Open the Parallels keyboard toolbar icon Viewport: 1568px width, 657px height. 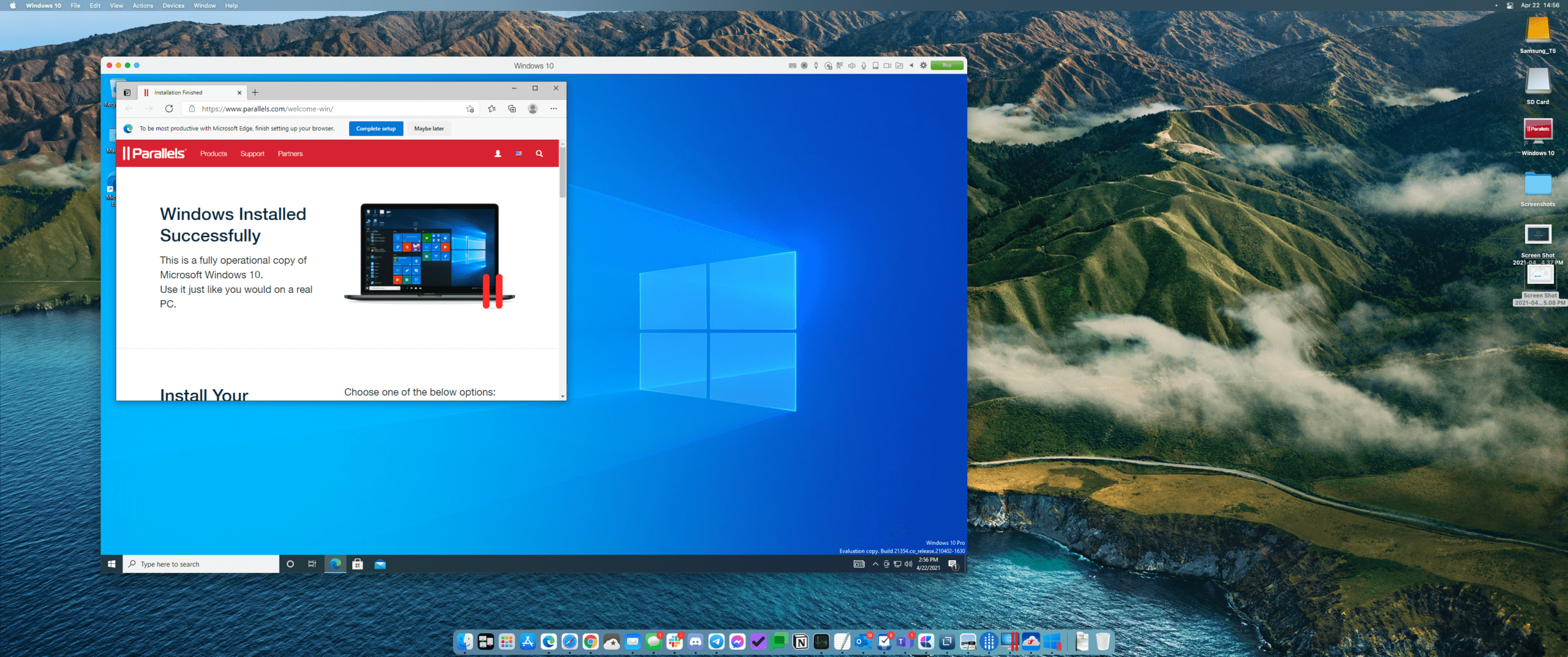pos(792,66)
